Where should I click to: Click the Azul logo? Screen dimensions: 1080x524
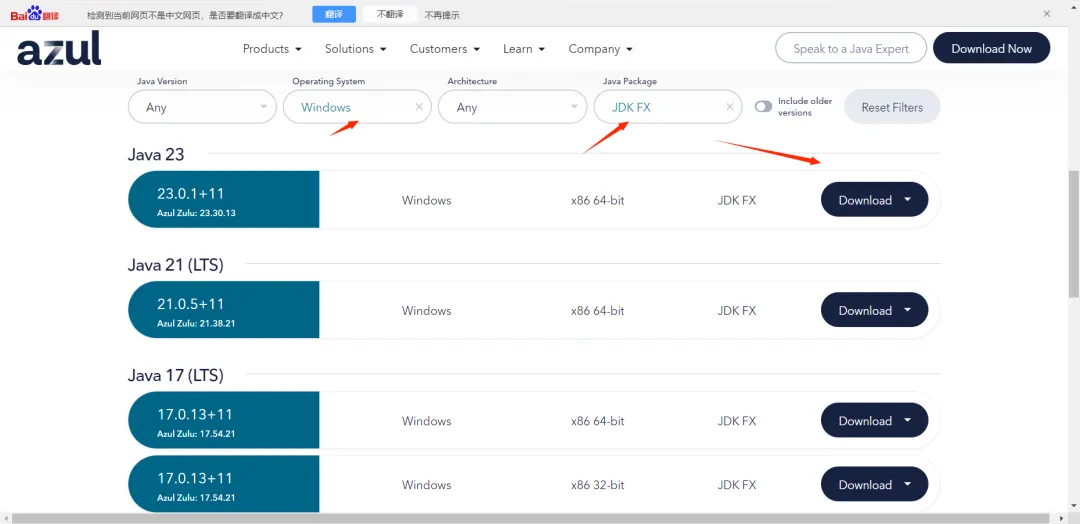(x=59, y=48)
